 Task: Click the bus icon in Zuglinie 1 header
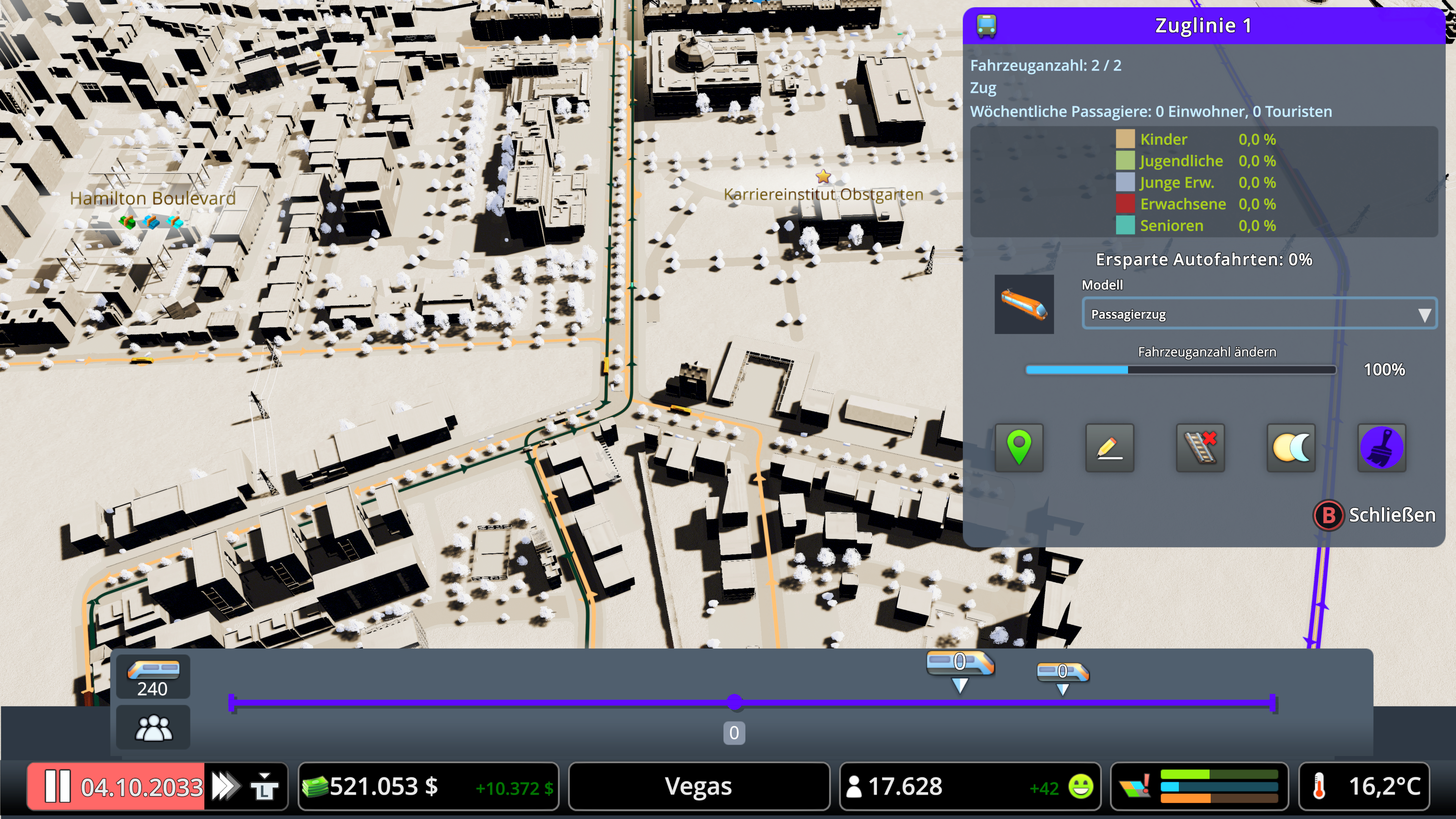click(x=986, y=25)
